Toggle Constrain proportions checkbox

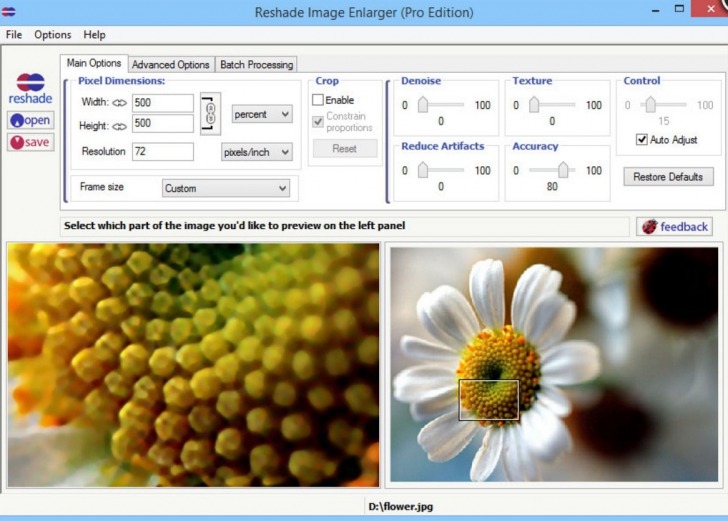(x=318, y=122)
